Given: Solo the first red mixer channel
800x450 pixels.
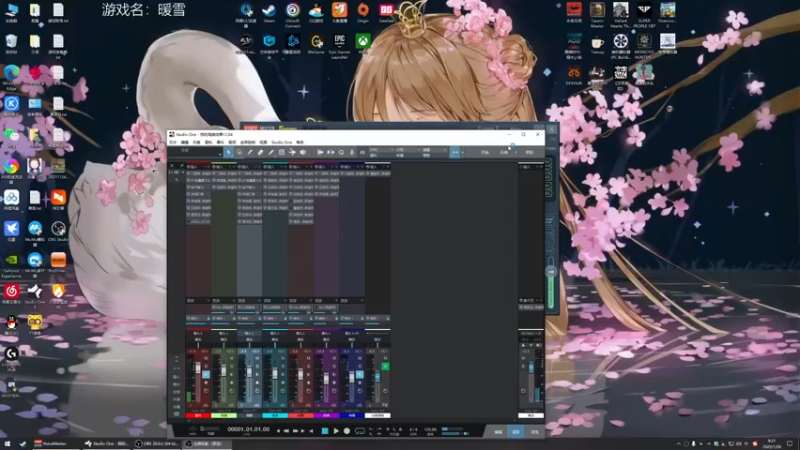Looking at the screenshot, I should click(x=206, y=366).
